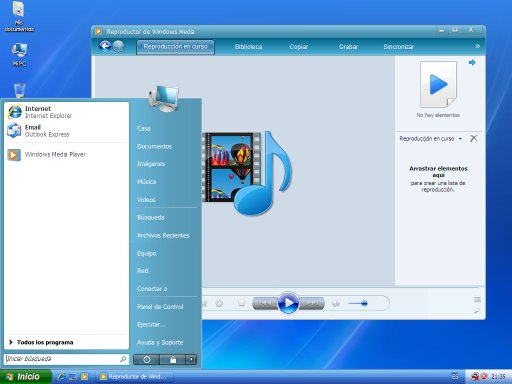Open Equipo from the start menu

pyautogui.click(x=146, y=253)
